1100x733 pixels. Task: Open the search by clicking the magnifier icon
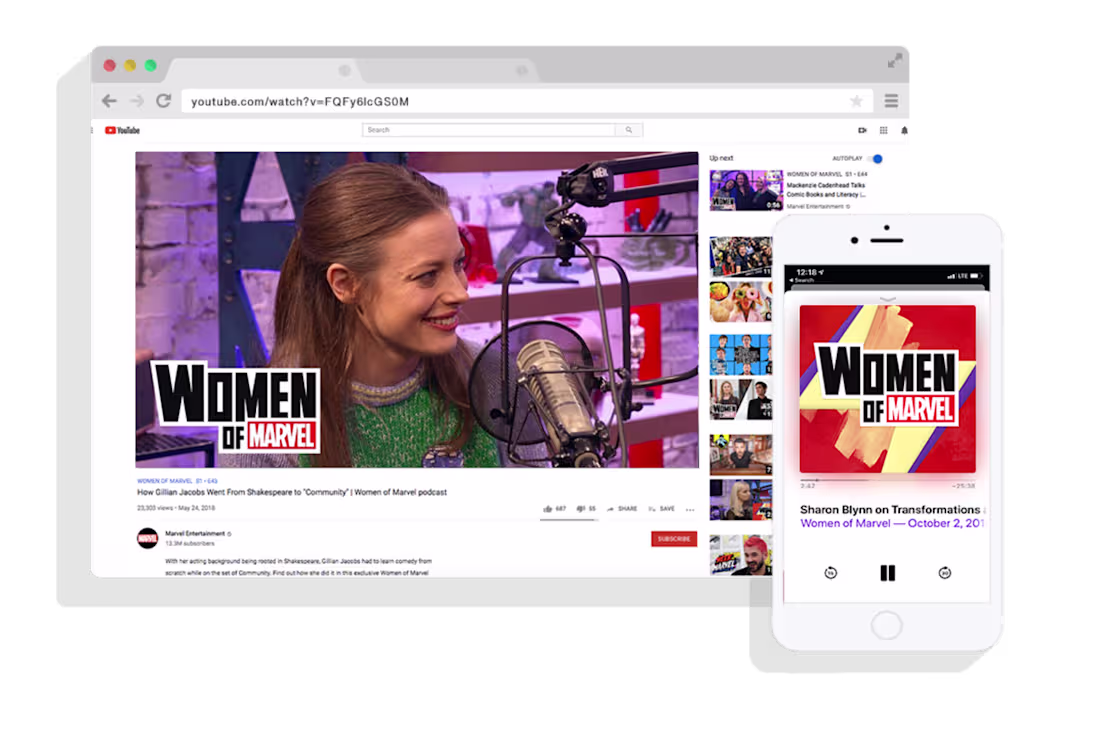coord(628,130)
